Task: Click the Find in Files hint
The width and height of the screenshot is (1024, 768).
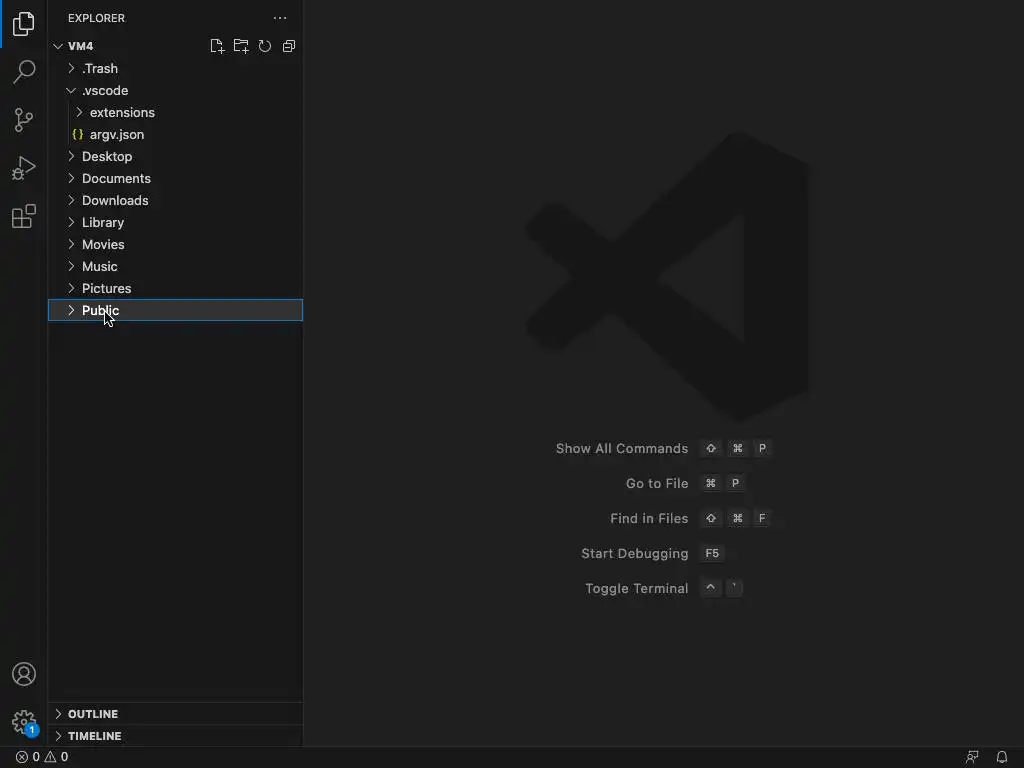Action: (649, 519)
